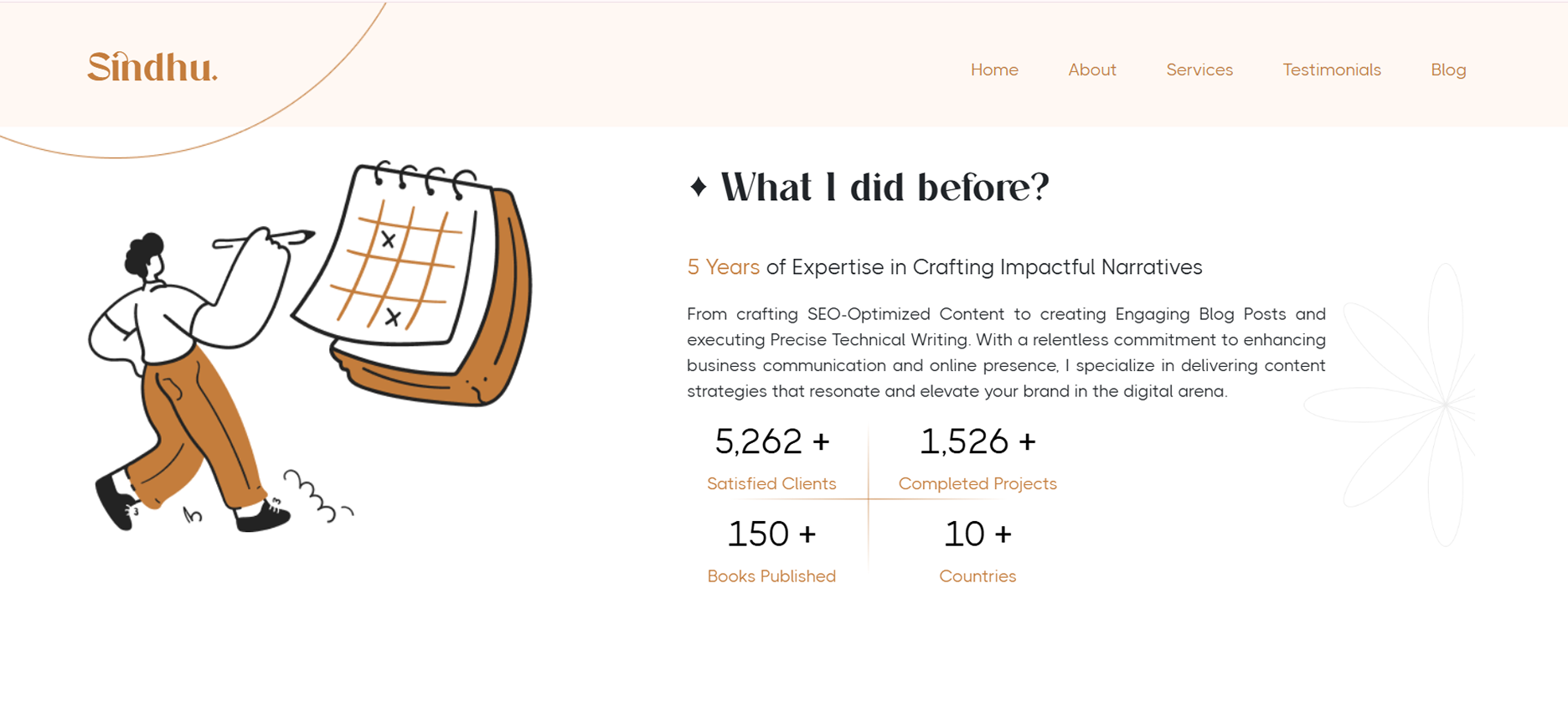
Task: Click the 5,262 + clients counter
Action: [771, 441]
